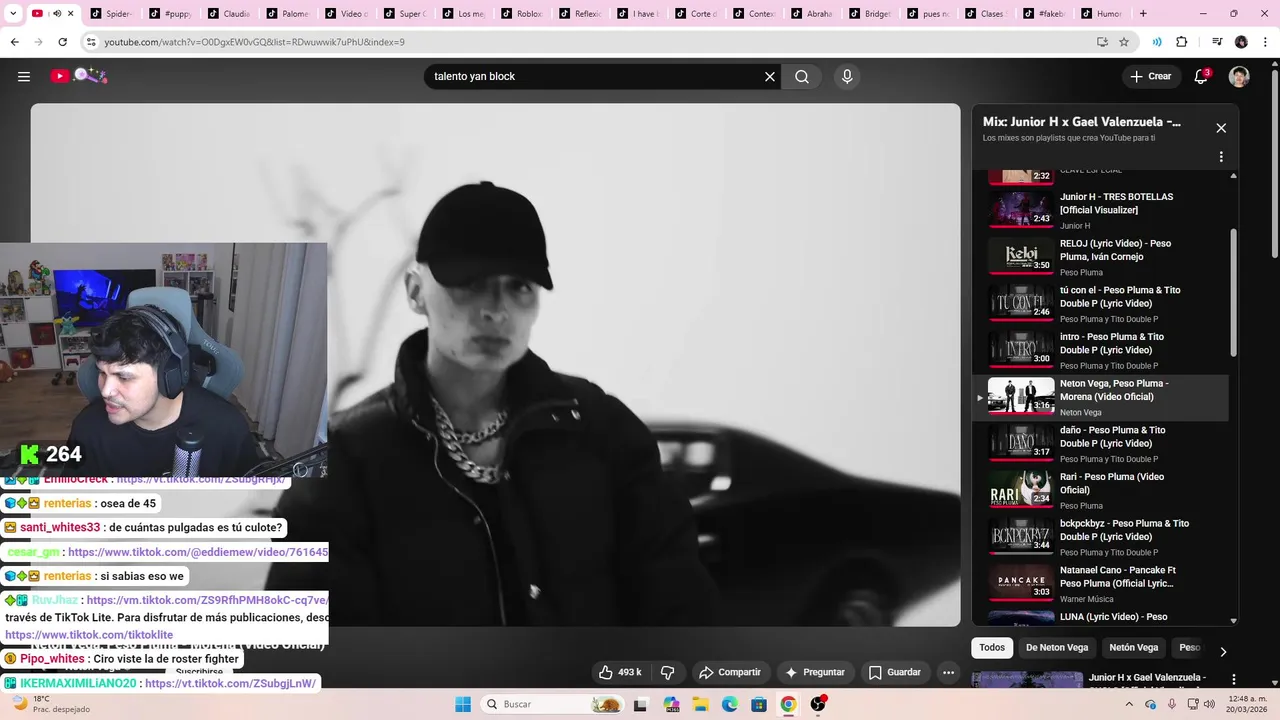1280x720 pixels.
Task: Play daño - Peso Pluma playlist item
Action: coord(1100,443)
